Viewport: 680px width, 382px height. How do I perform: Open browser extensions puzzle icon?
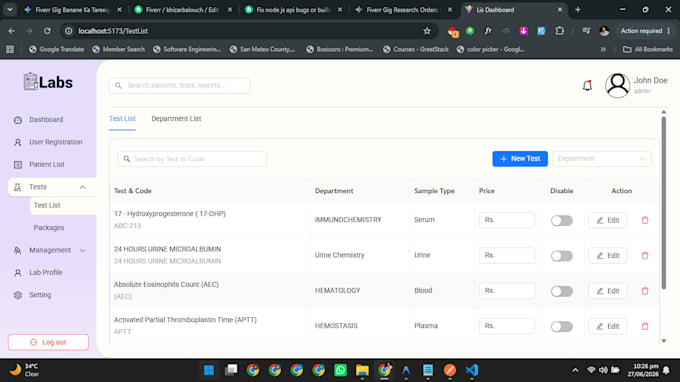click(x=559, y=31)
